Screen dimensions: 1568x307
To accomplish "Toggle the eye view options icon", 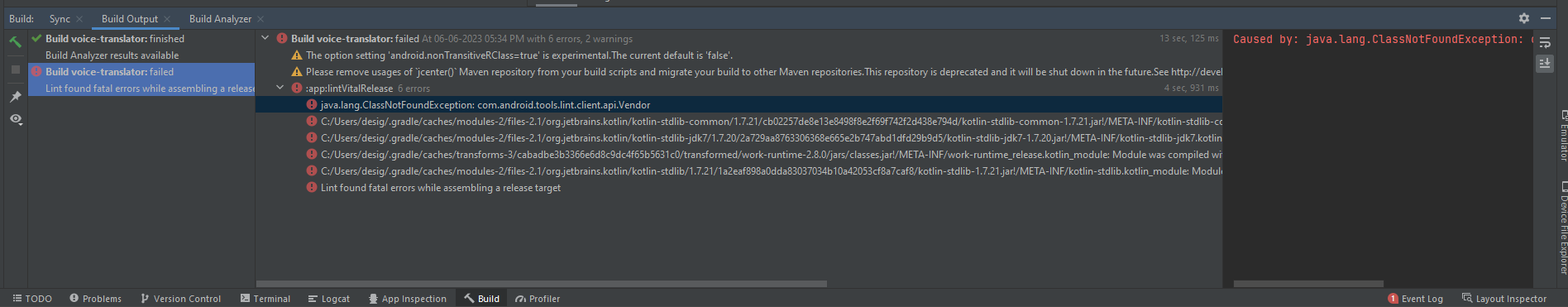I will (x=15, y=119).
